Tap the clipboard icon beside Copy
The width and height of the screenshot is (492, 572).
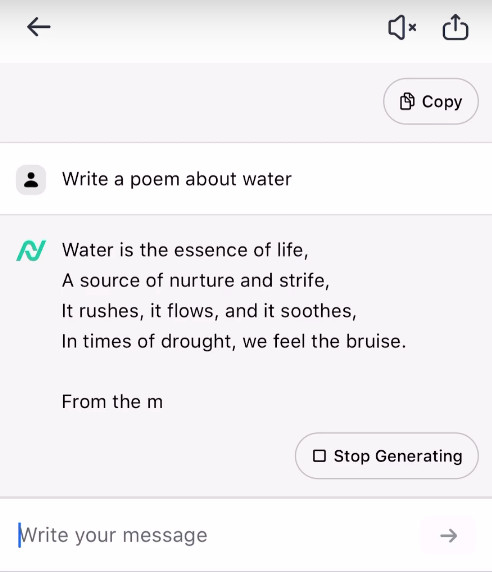(x=407, y=101)
